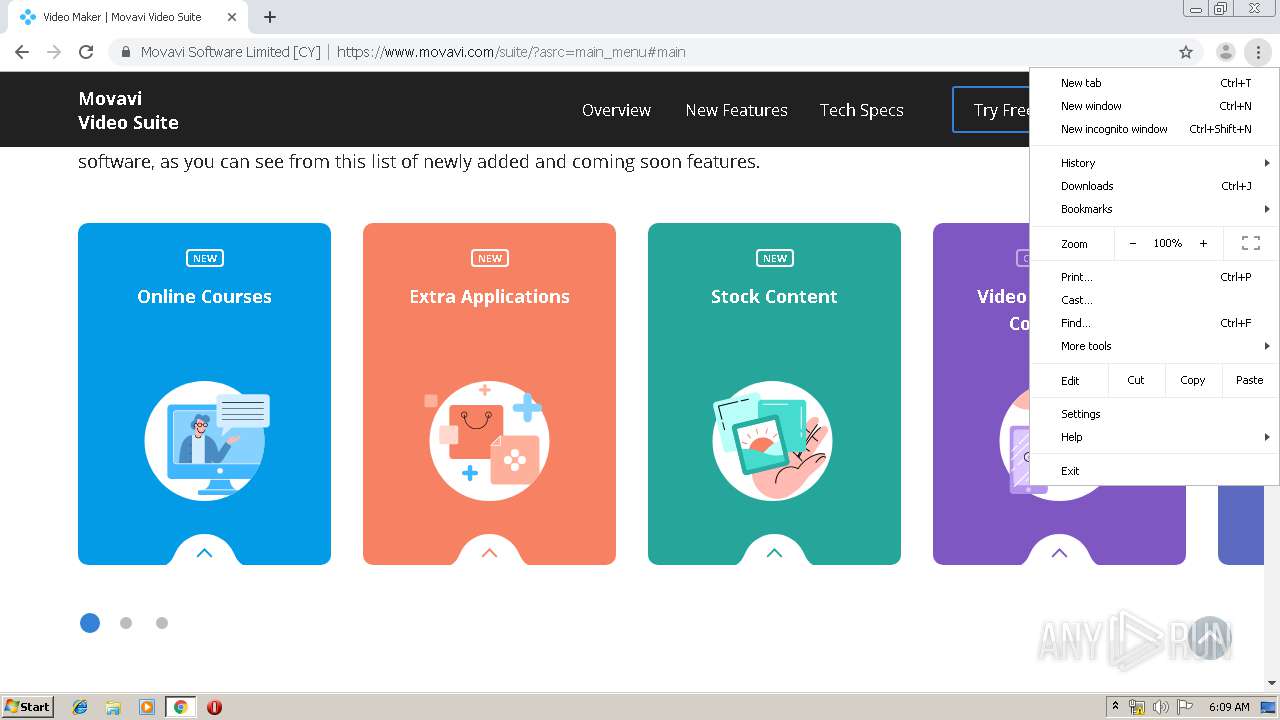Choose New window from Chrome menu
Screen dimensions: 1280x720
[1155, 106]
